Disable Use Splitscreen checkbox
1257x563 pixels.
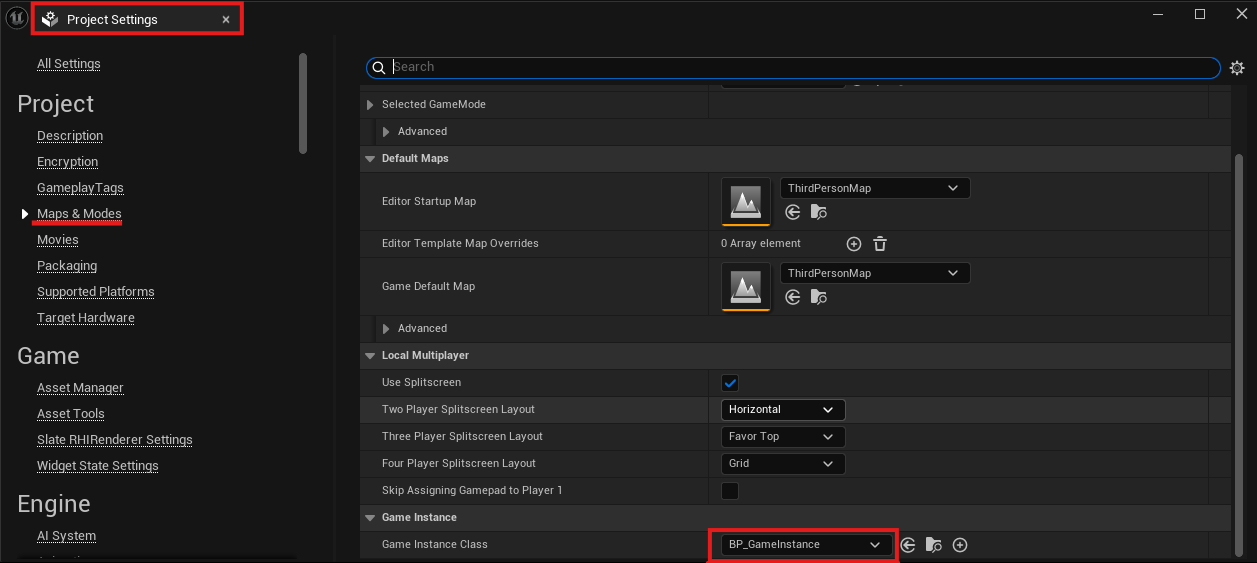click(730, 383)
